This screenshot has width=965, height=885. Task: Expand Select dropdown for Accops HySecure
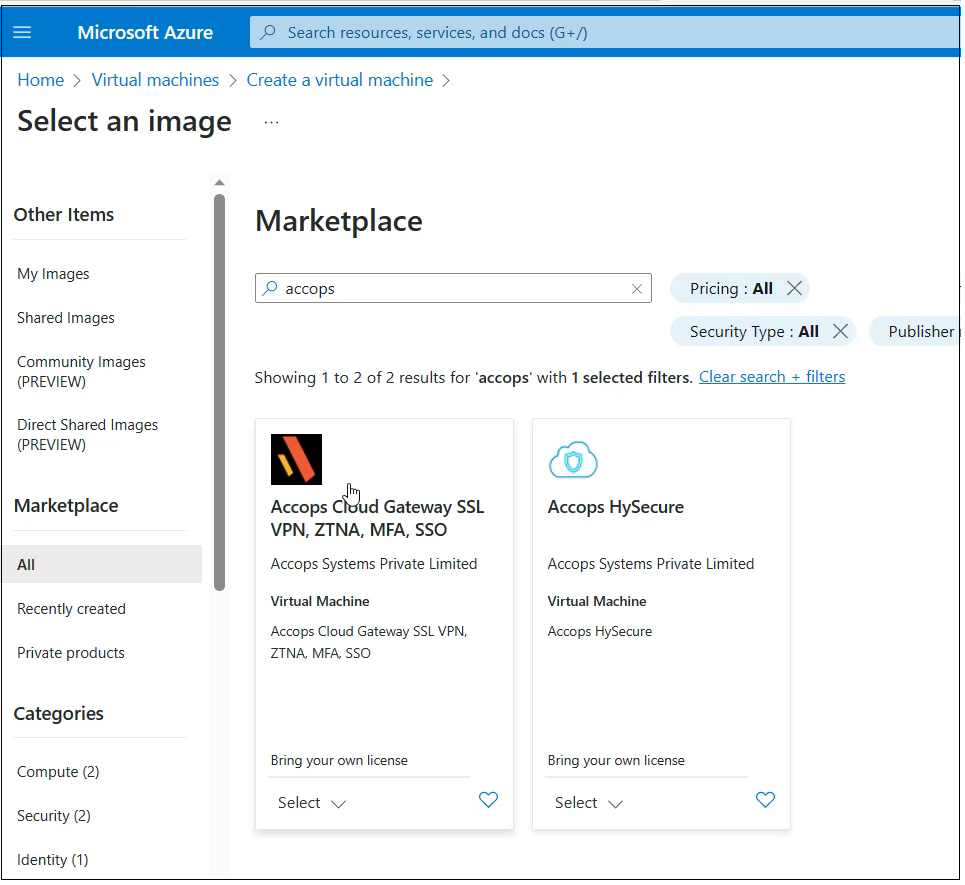pyautogui.click(x=590, y=805)
